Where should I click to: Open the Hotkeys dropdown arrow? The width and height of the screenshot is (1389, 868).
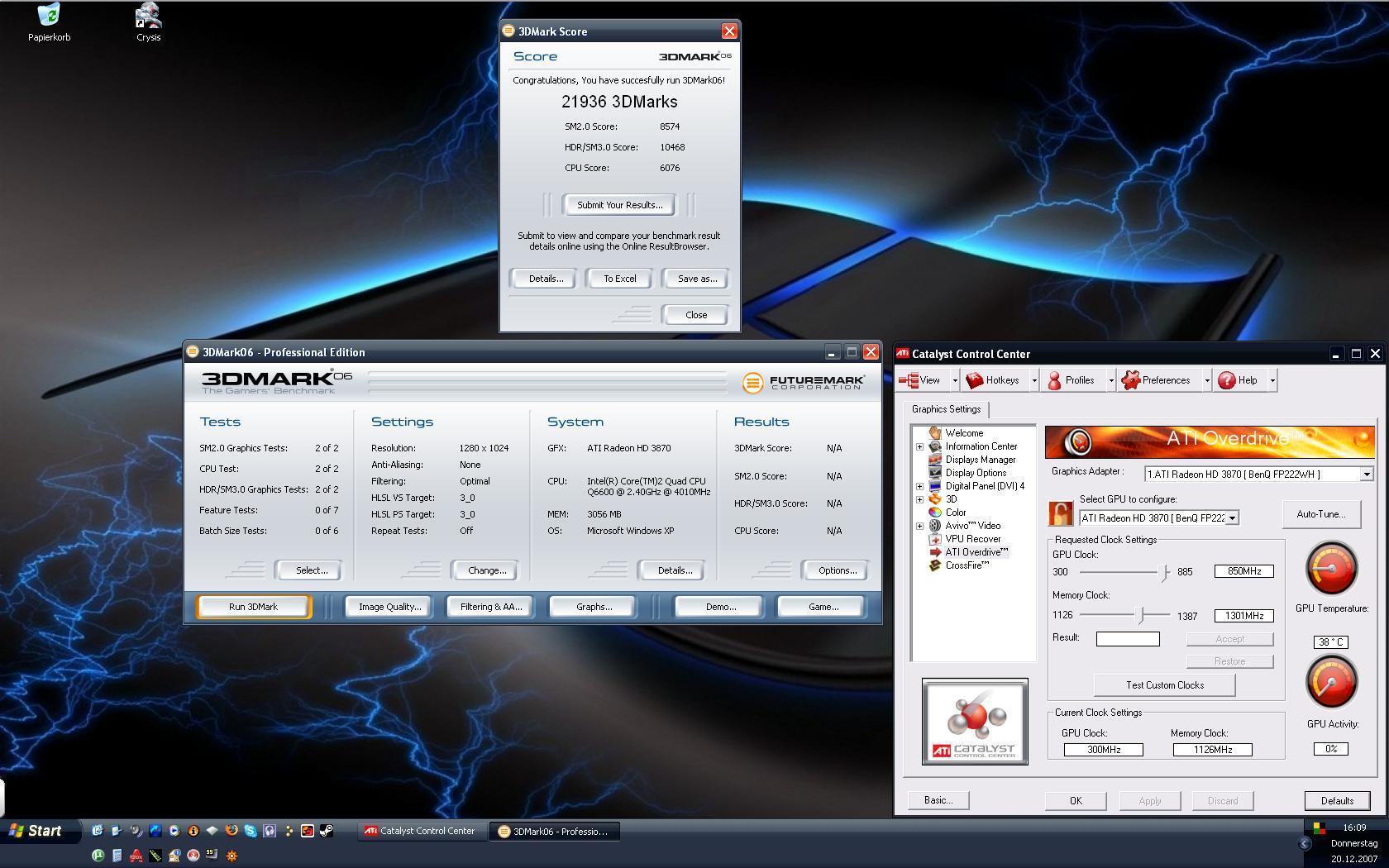(1033, 380)
